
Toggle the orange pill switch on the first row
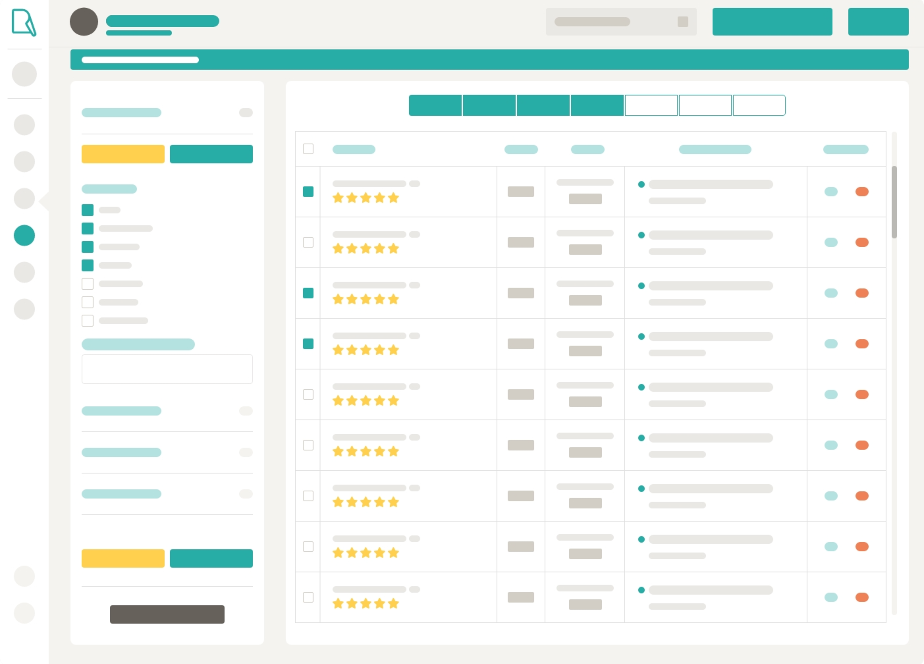click(862, 191)
